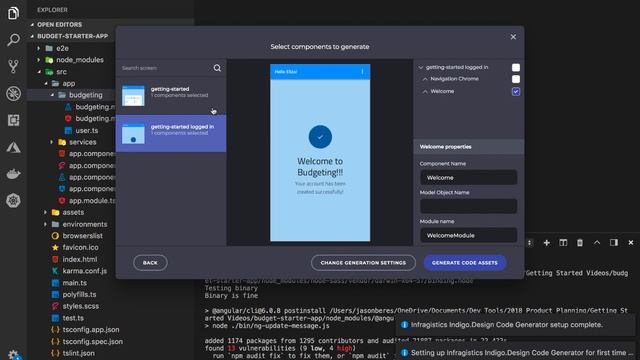640x360 pixels.
Task: Click Change Generation Settings
Action: (x=363, y=263)
